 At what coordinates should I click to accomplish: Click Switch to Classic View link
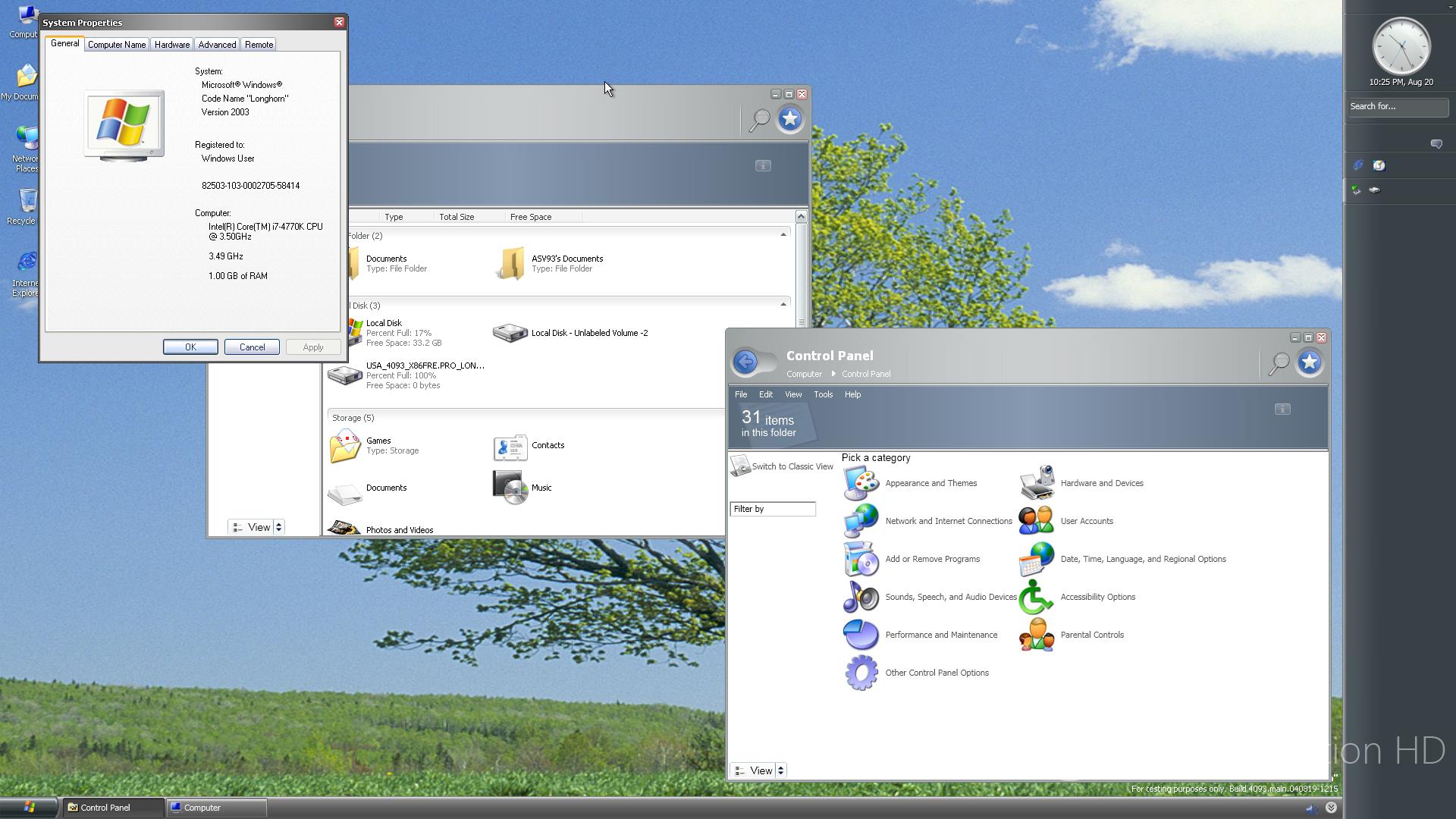pos(792,466)
